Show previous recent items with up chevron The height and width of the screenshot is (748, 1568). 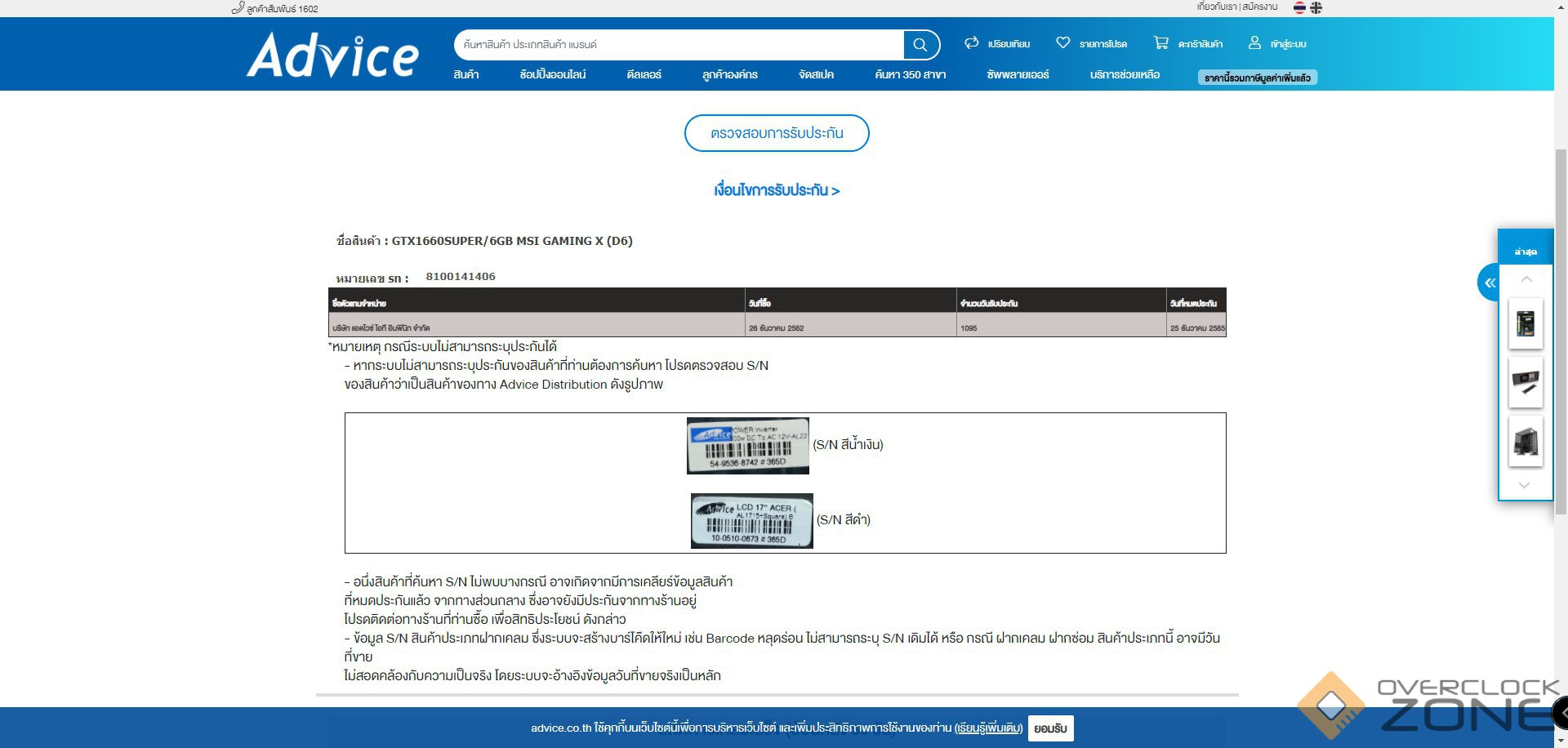(x=1526, y=279)
